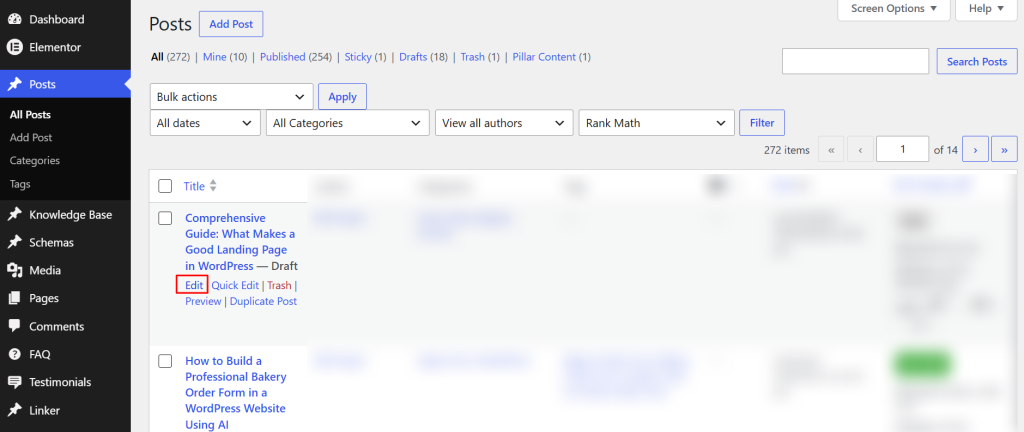
Task: Sort by the Title column header
Action: 194,186
